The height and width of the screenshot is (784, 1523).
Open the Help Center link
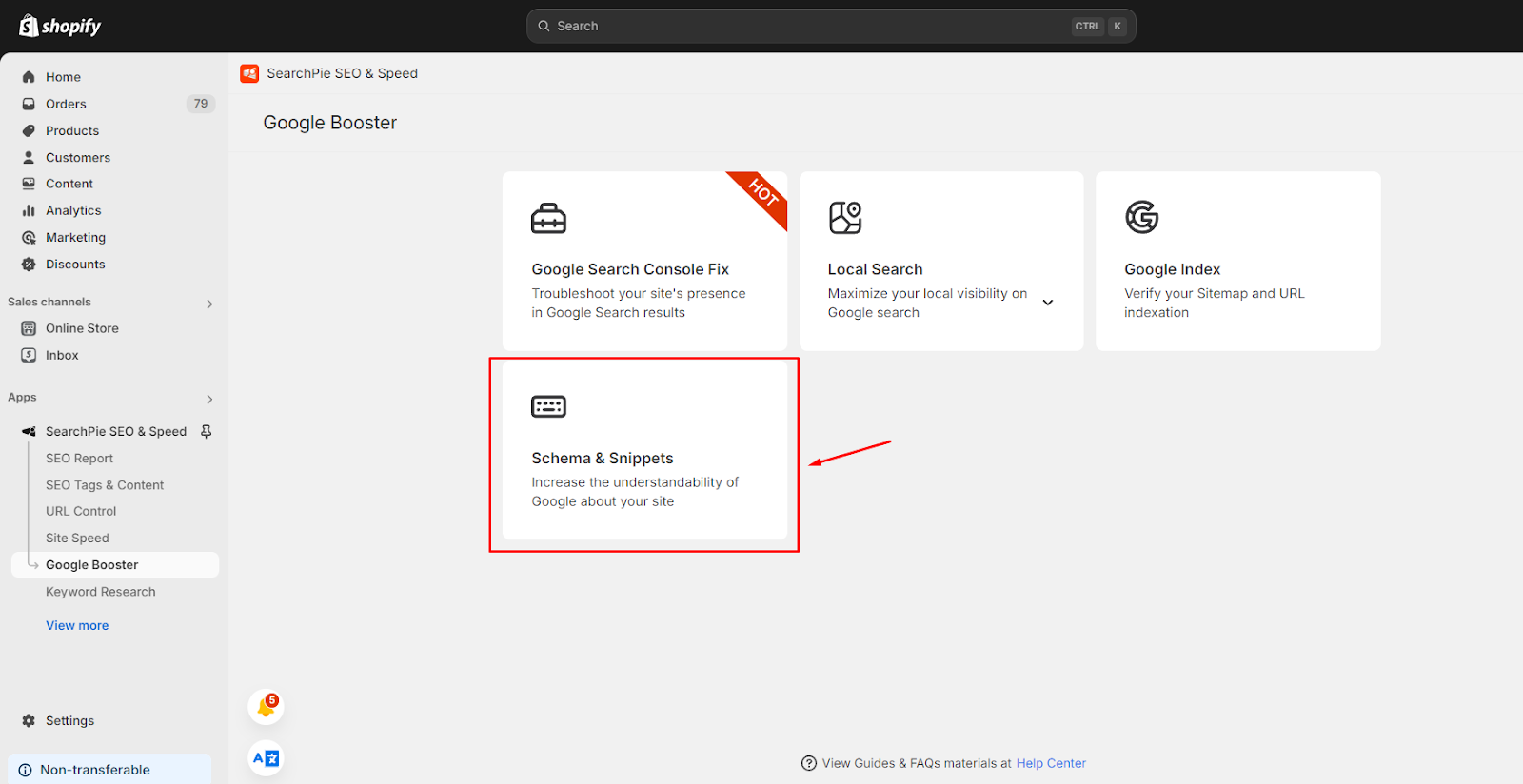click(1051, 763)
